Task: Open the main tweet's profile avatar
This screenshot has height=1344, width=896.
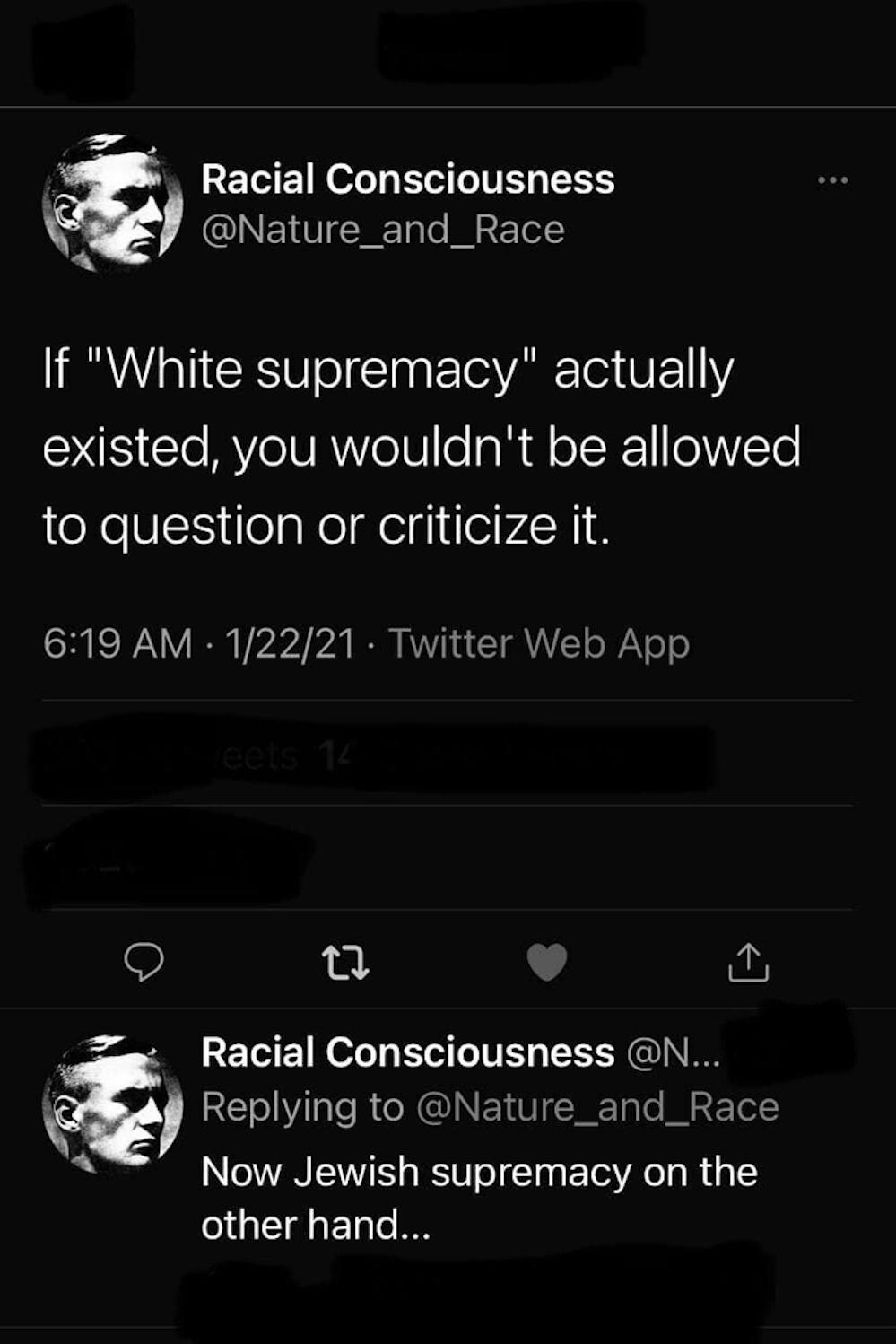Action: click(112, 203)
